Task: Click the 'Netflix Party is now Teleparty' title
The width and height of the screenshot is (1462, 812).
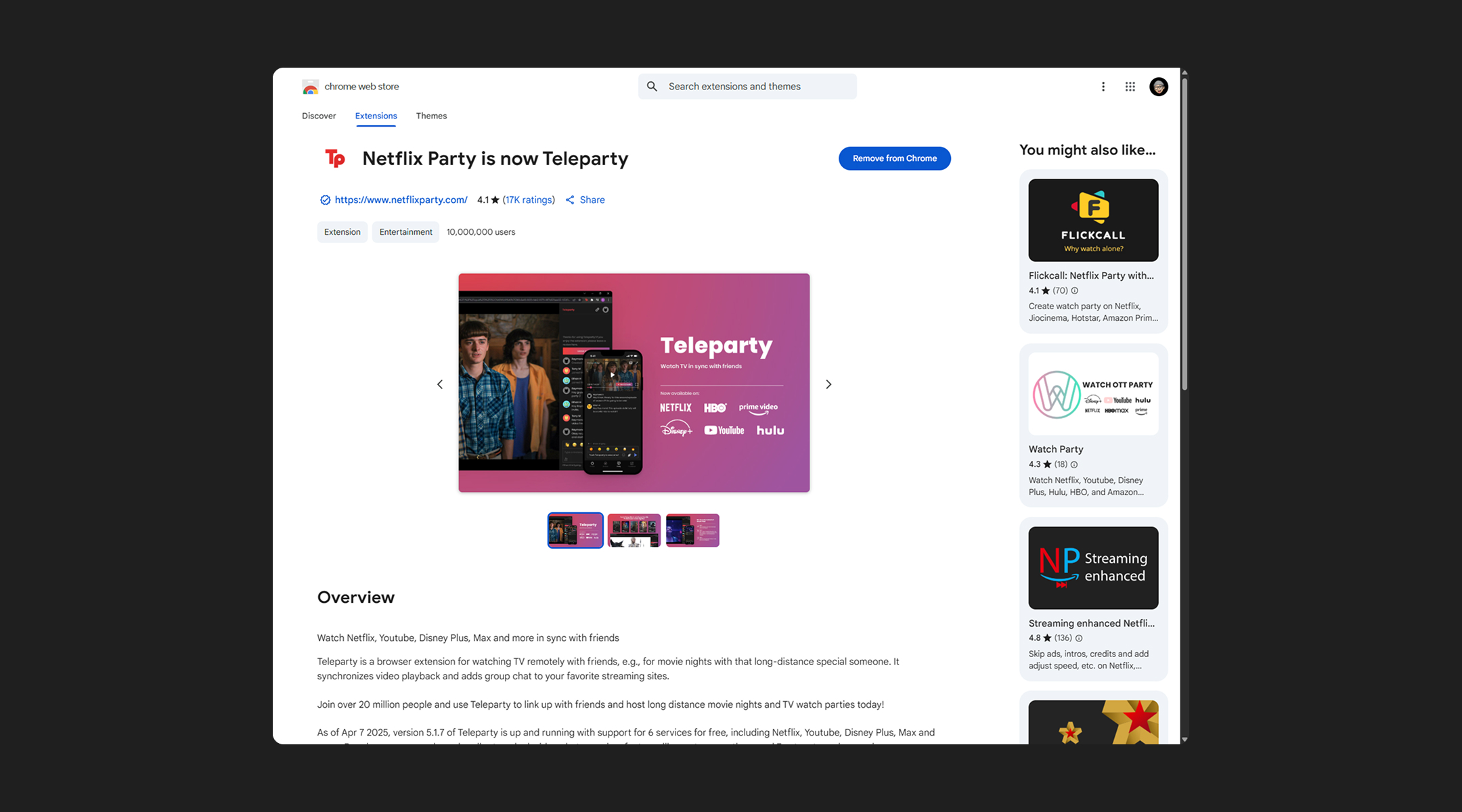Action: pos(495,158)
